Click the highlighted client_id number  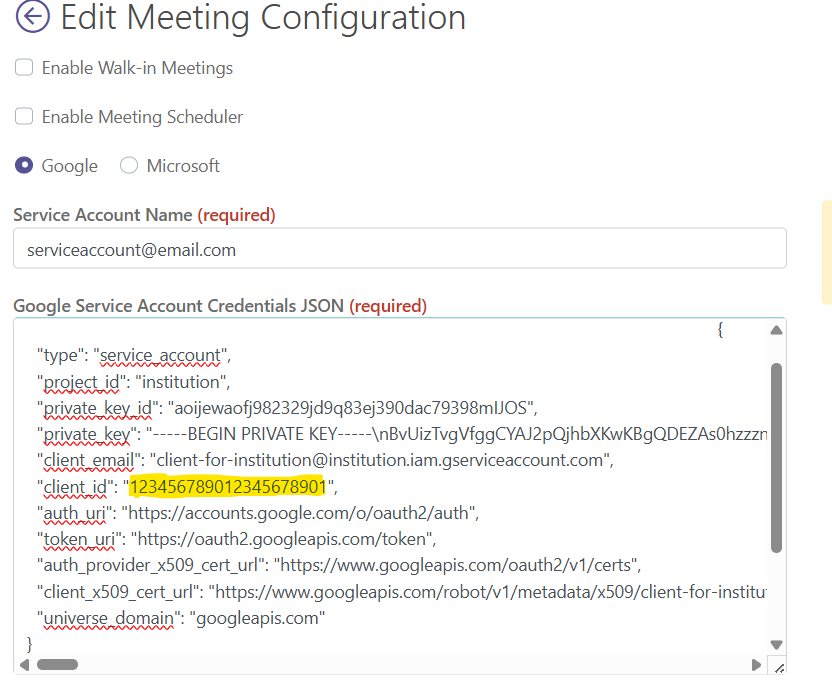click(228, 487)
